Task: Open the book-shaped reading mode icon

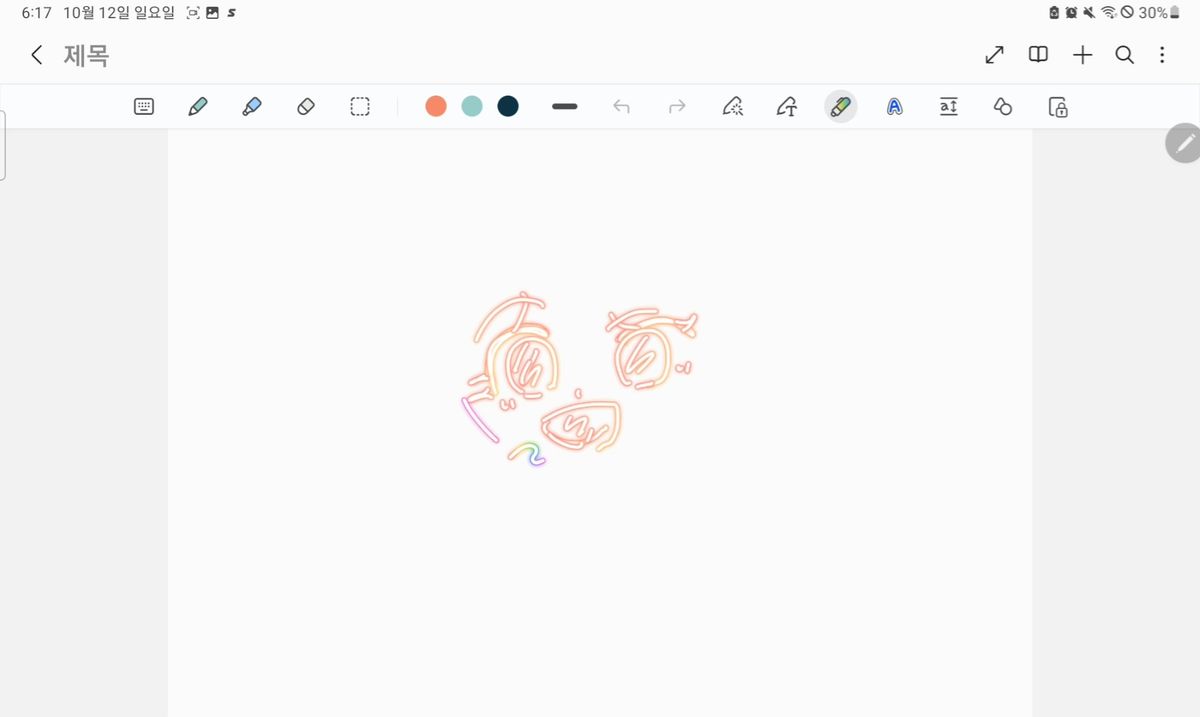Action: click(1039, 55)
